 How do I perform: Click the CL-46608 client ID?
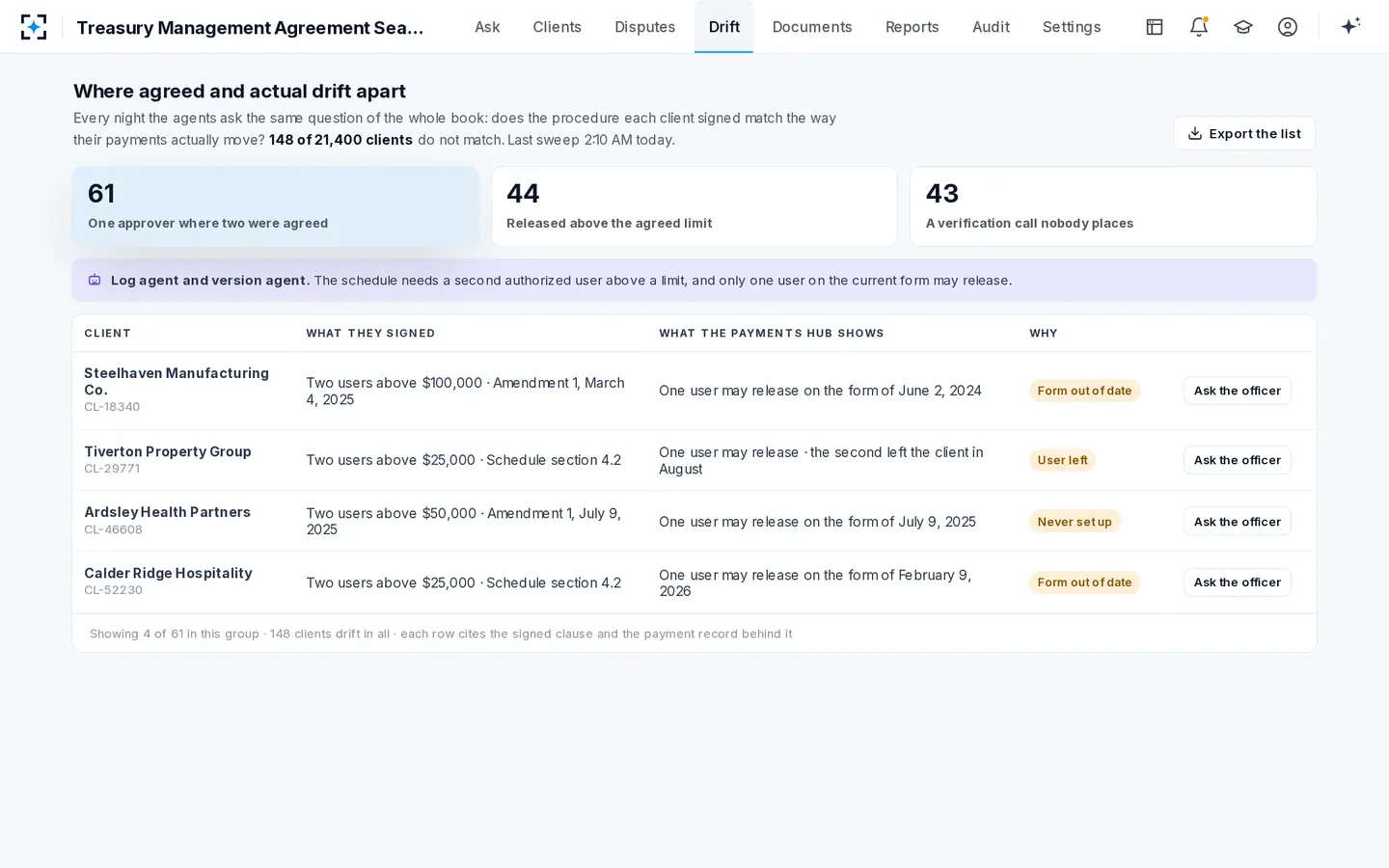click(x=113, y=529)
